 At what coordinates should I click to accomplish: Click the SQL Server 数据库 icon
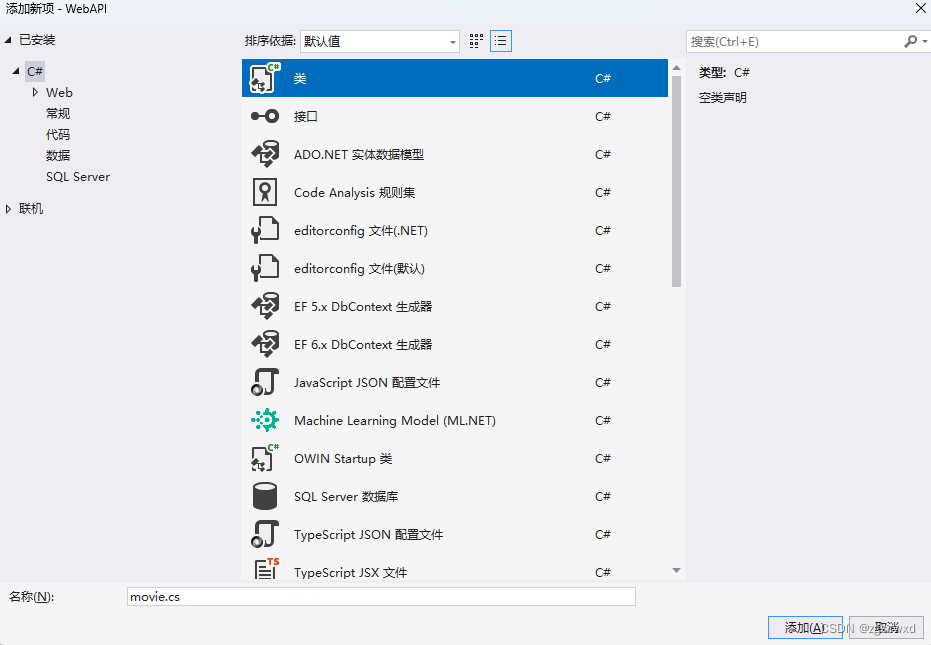coord(265,496)
